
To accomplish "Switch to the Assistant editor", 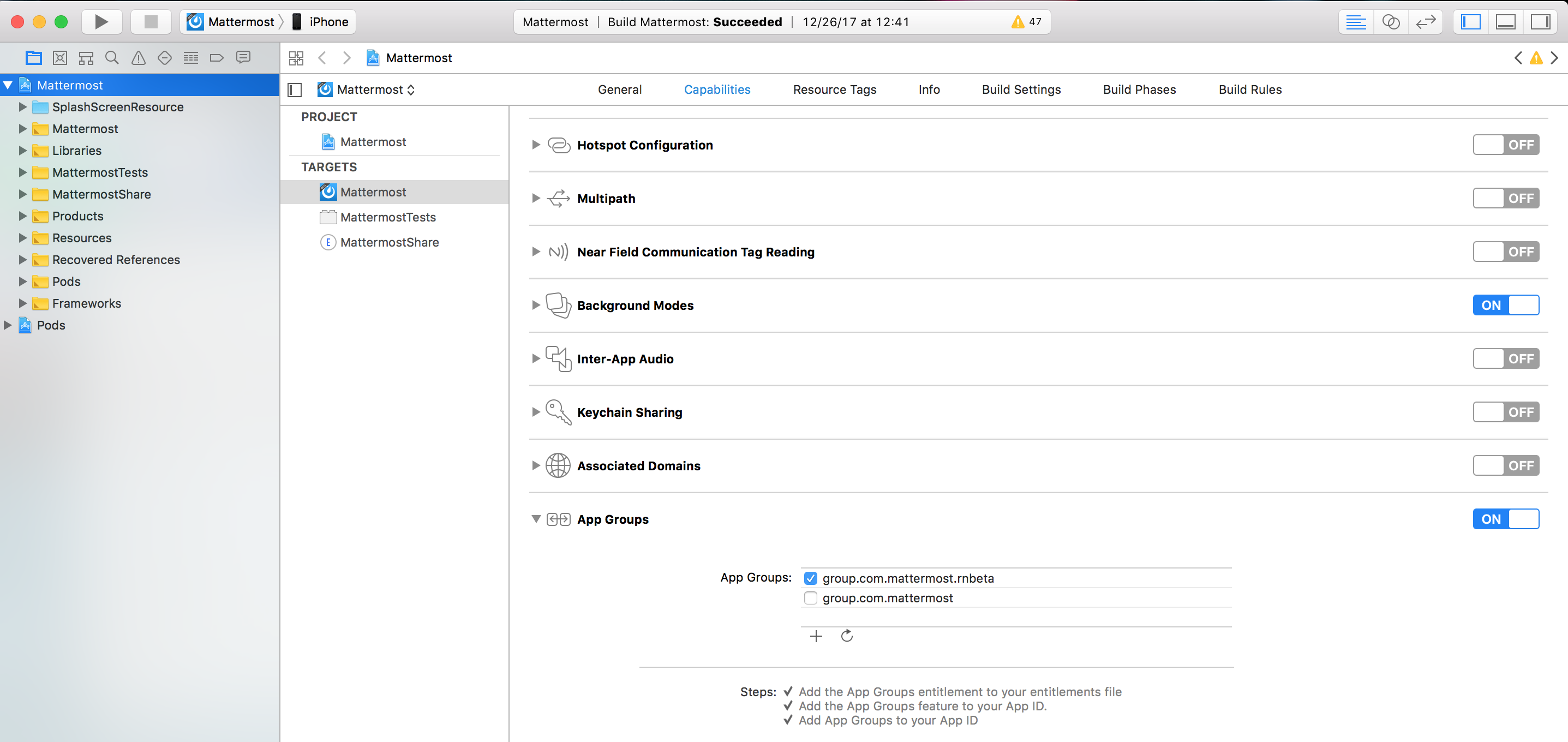I will [1390, 22].
